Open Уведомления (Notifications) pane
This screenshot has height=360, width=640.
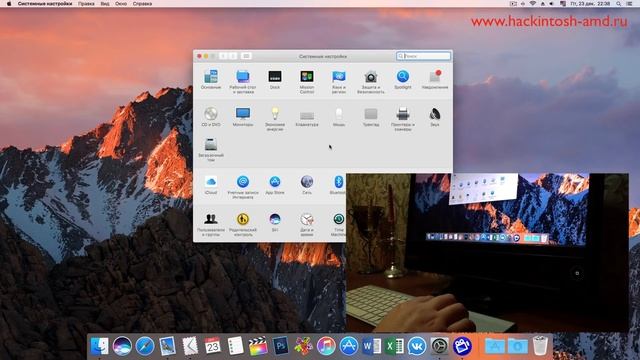(x=435, y=79)
